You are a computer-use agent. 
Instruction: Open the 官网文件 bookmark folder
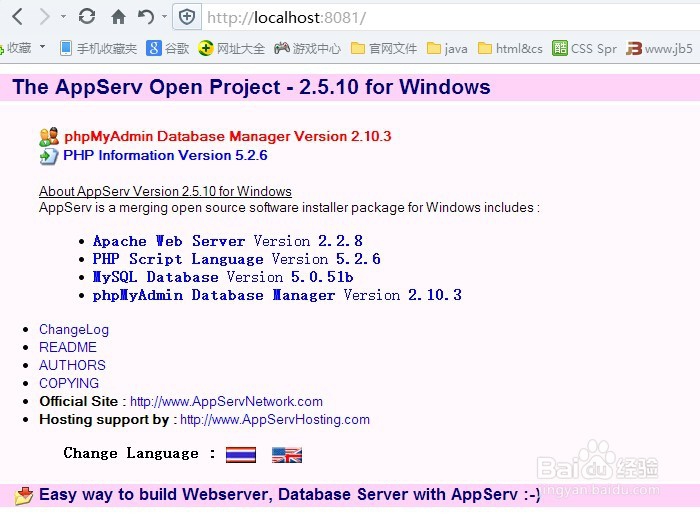(384, 48)
